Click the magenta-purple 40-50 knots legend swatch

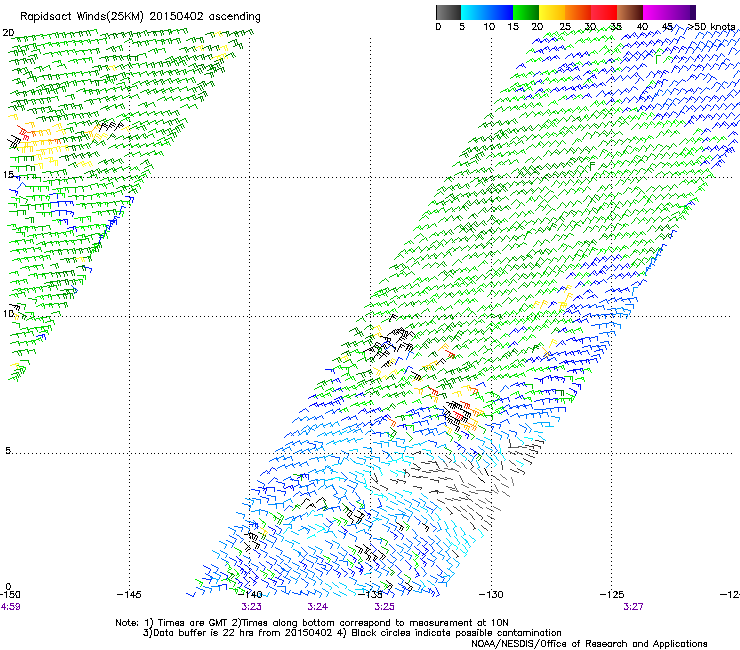pyautogui.click(x=669, y=12)
